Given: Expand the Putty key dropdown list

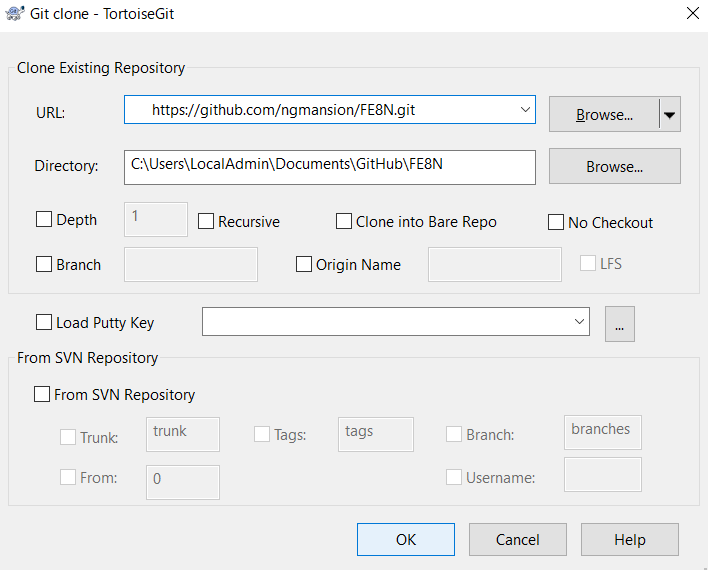Looking at the screenshot, I should [x=579, y=322].
